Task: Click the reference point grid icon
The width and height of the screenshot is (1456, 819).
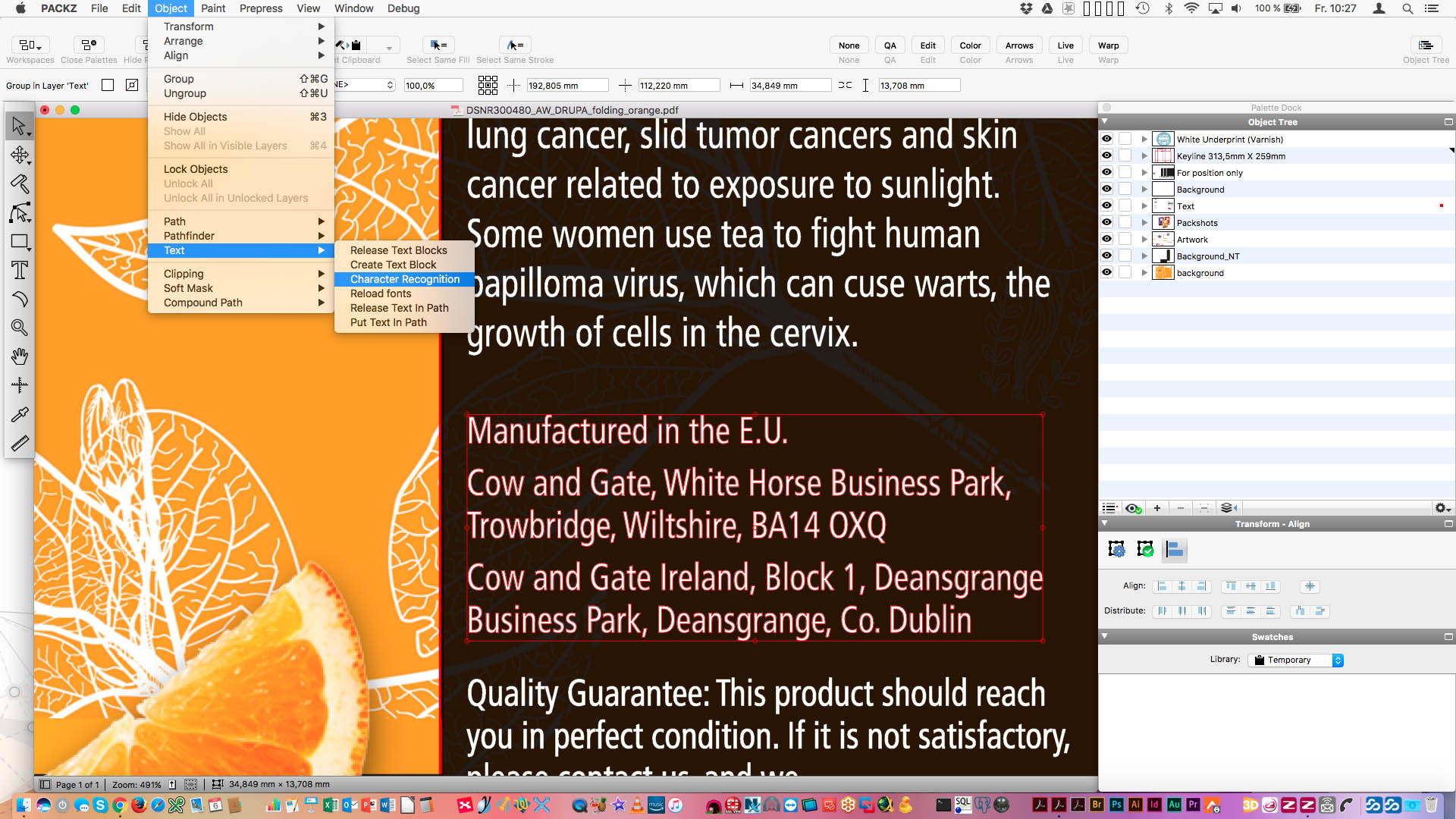Action: [488, 86]
